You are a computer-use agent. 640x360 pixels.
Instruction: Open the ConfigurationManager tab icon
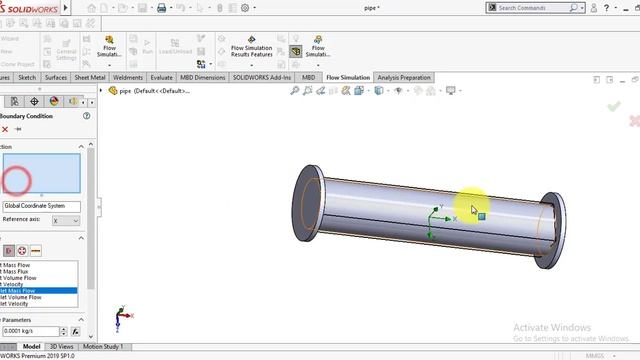click(15, 101)
